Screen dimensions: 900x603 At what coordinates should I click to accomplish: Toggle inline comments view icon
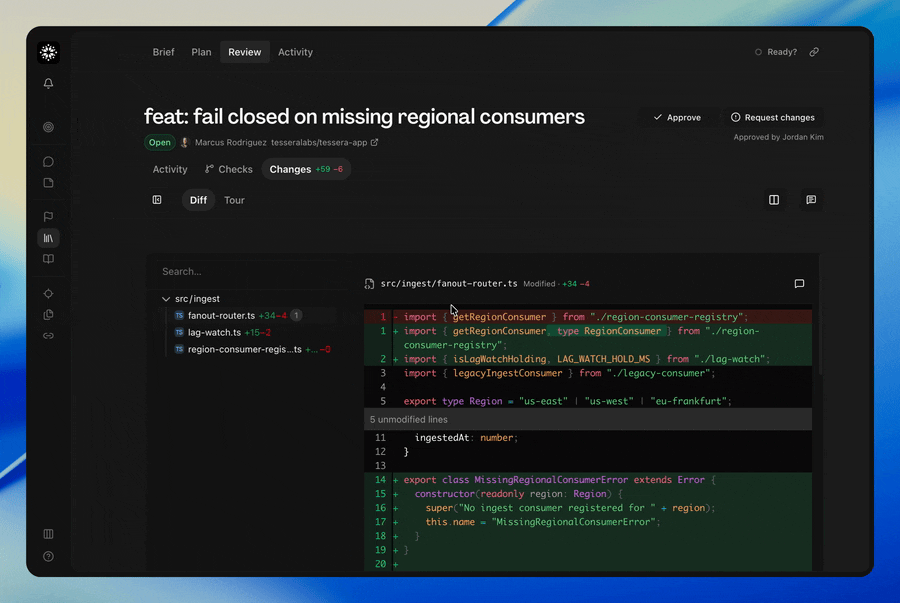810,200
